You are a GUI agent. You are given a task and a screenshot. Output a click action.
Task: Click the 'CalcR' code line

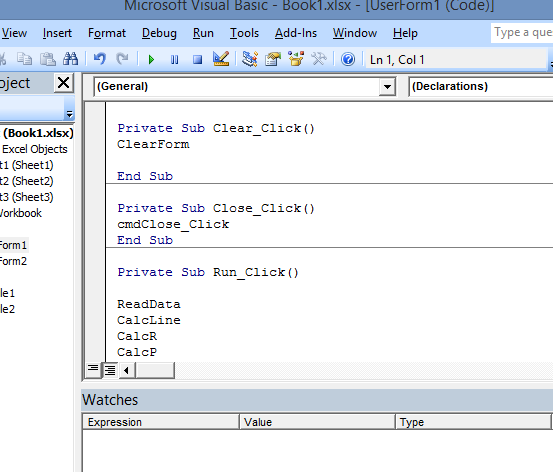137,336
